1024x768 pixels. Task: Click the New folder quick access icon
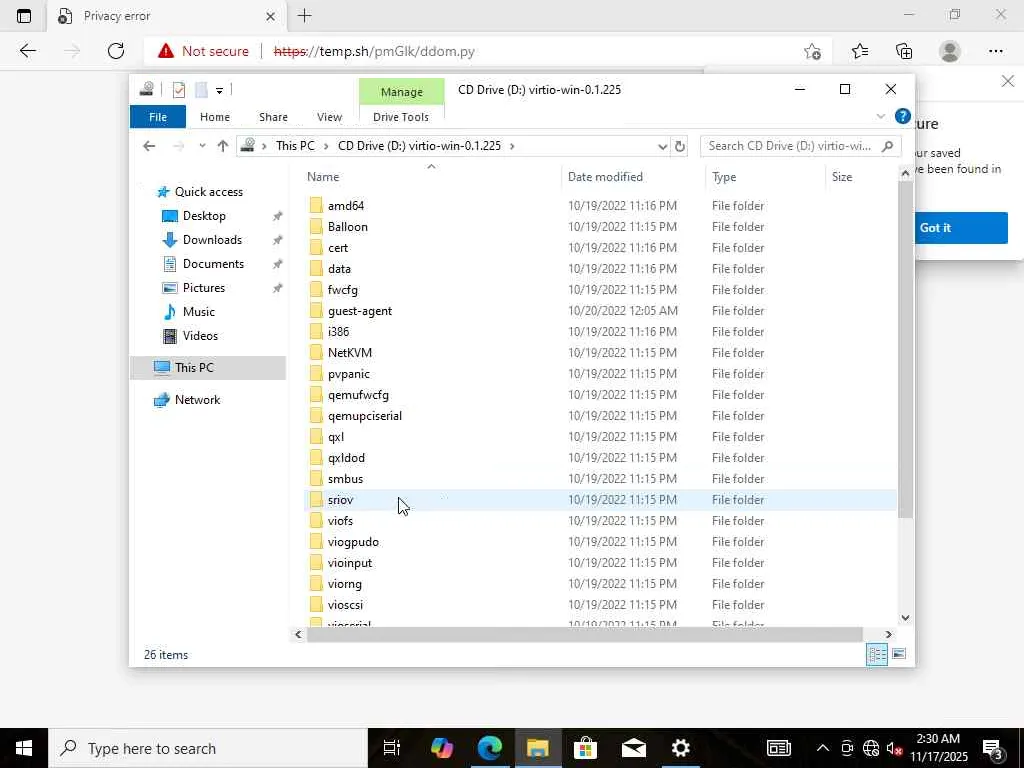tap(201, 90)
